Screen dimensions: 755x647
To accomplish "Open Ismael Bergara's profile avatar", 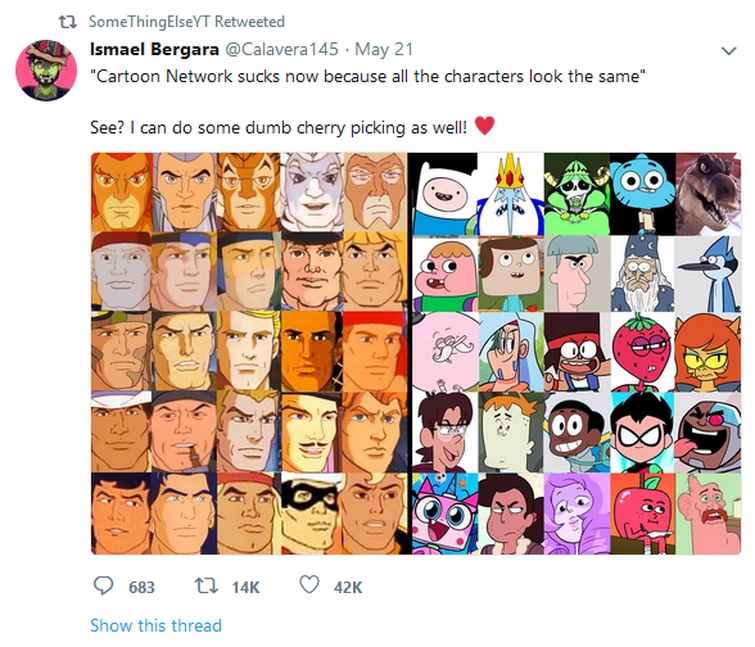I will 47,70.
